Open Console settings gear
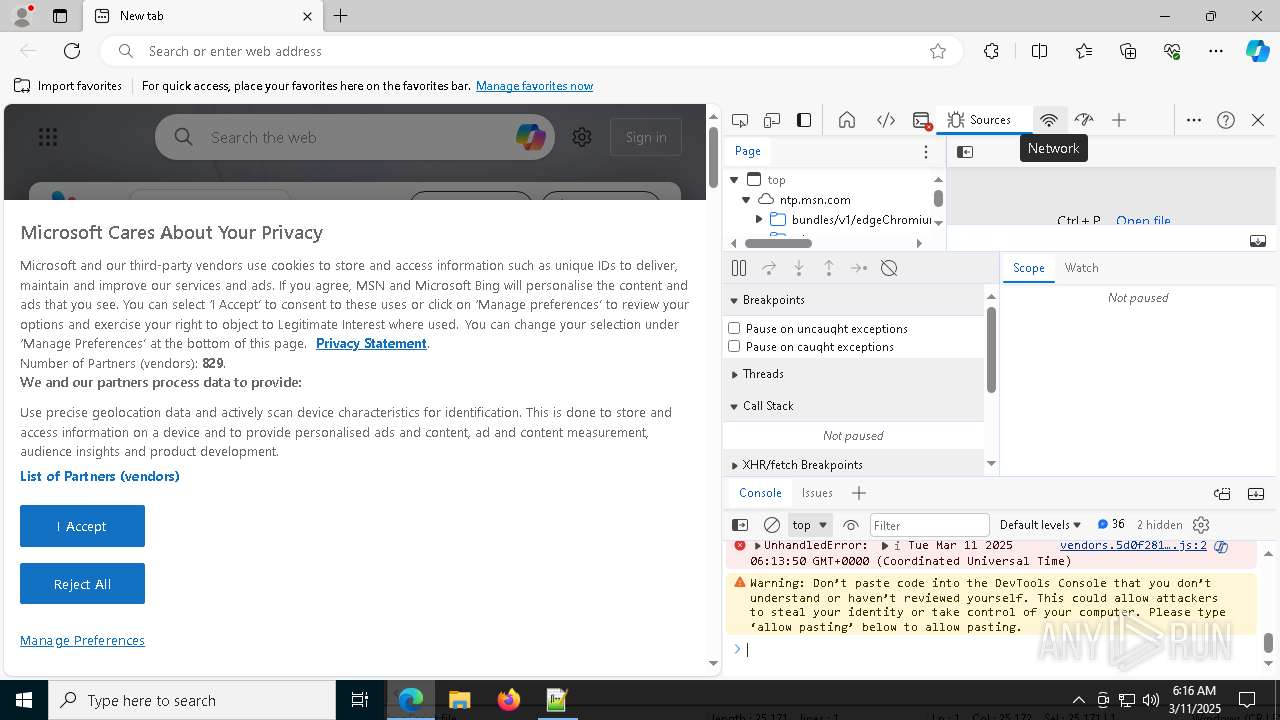The image size is (1280, 720). click(1201, 525)
